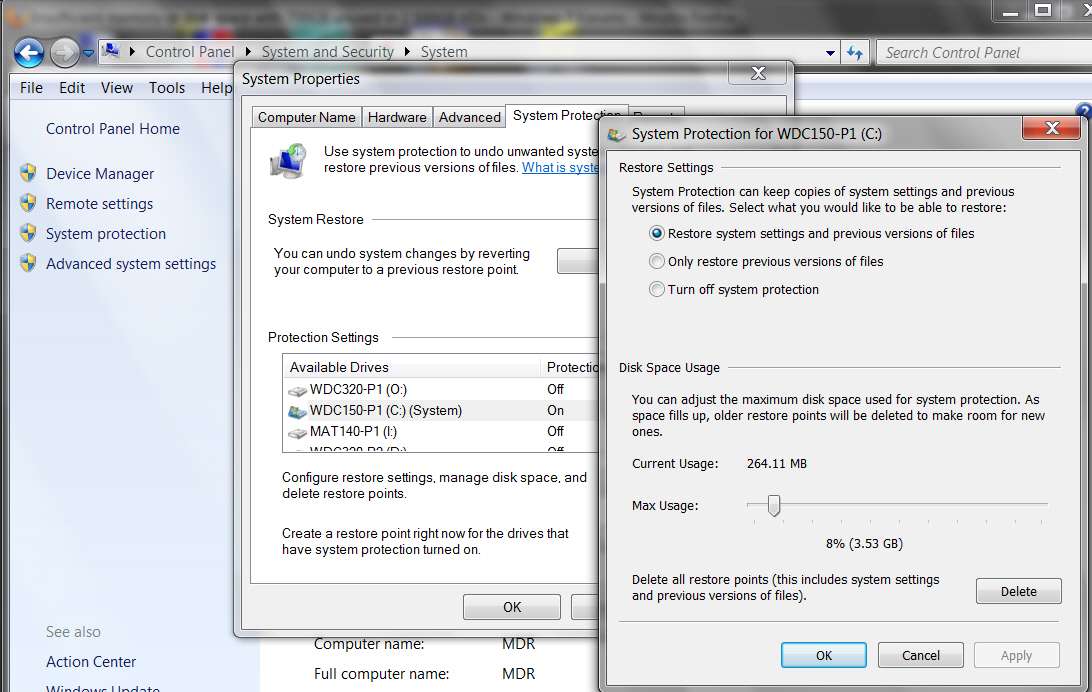Click the grey Forward navigation arrow
Image resolution: width=1092 pixels, height=692 pixels.
[x=65, y=53]
